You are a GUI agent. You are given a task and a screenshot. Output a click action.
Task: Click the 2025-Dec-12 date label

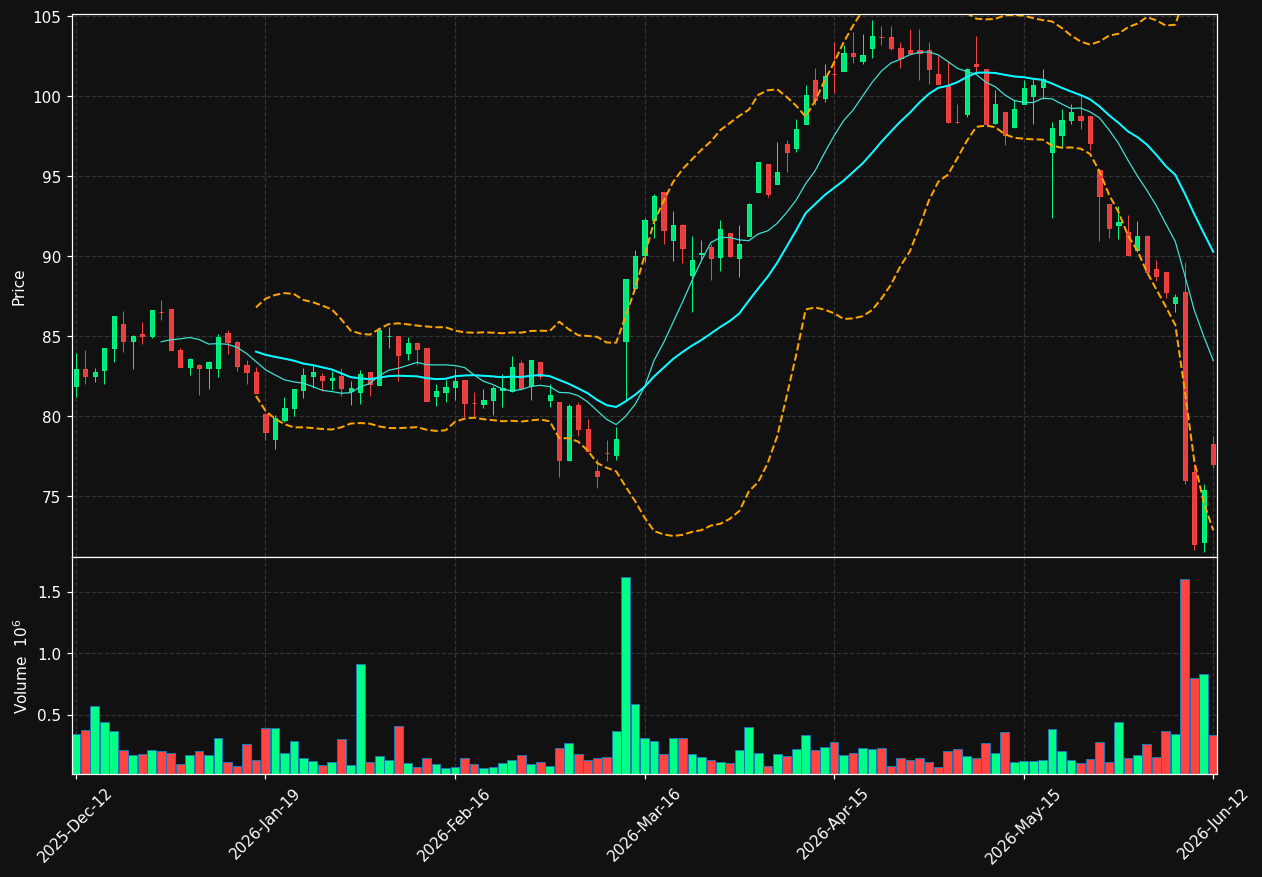point(74,825)
